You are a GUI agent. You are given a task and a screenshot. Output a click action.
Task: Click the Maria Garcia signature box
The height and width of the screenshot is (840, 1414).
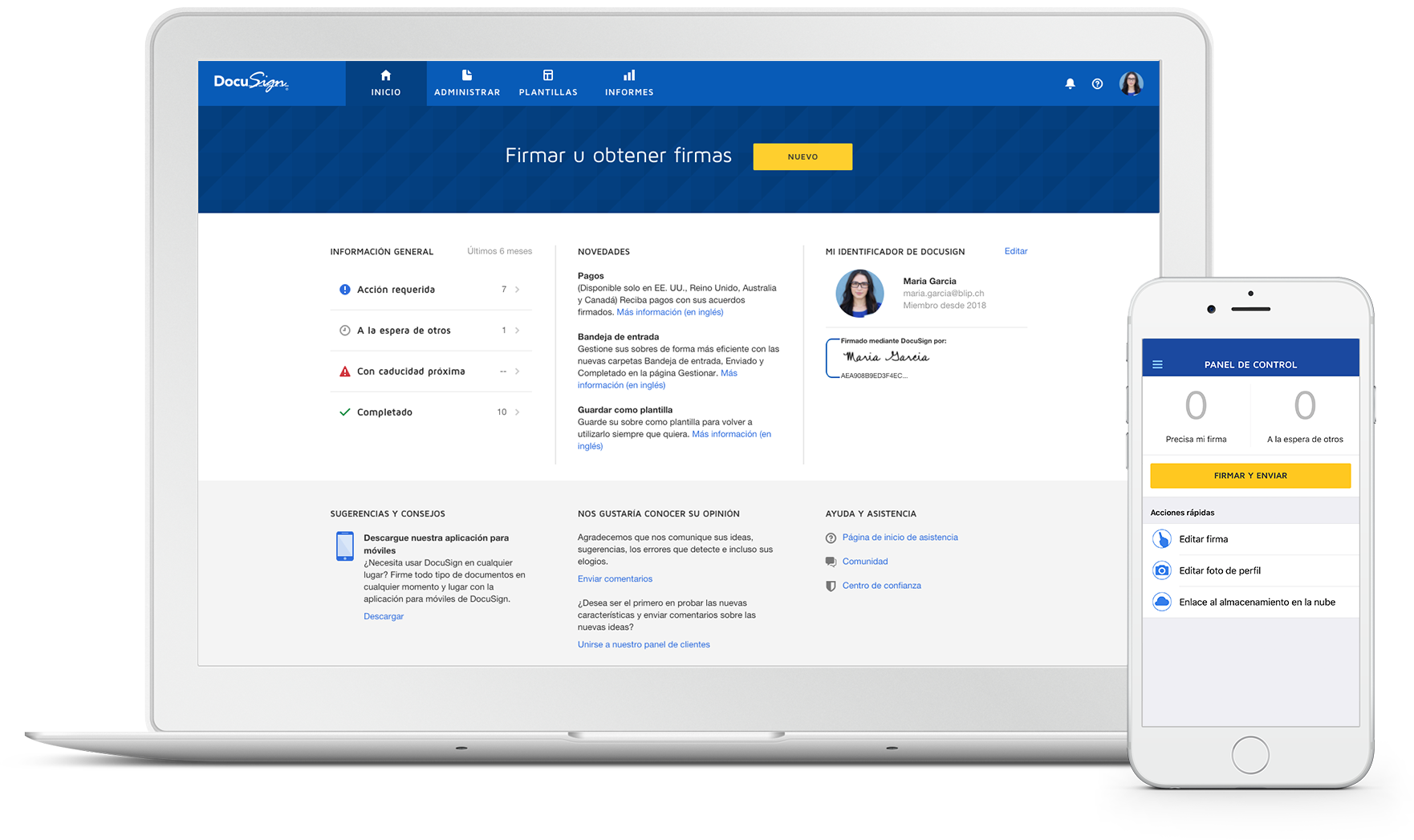pos(886,358)
